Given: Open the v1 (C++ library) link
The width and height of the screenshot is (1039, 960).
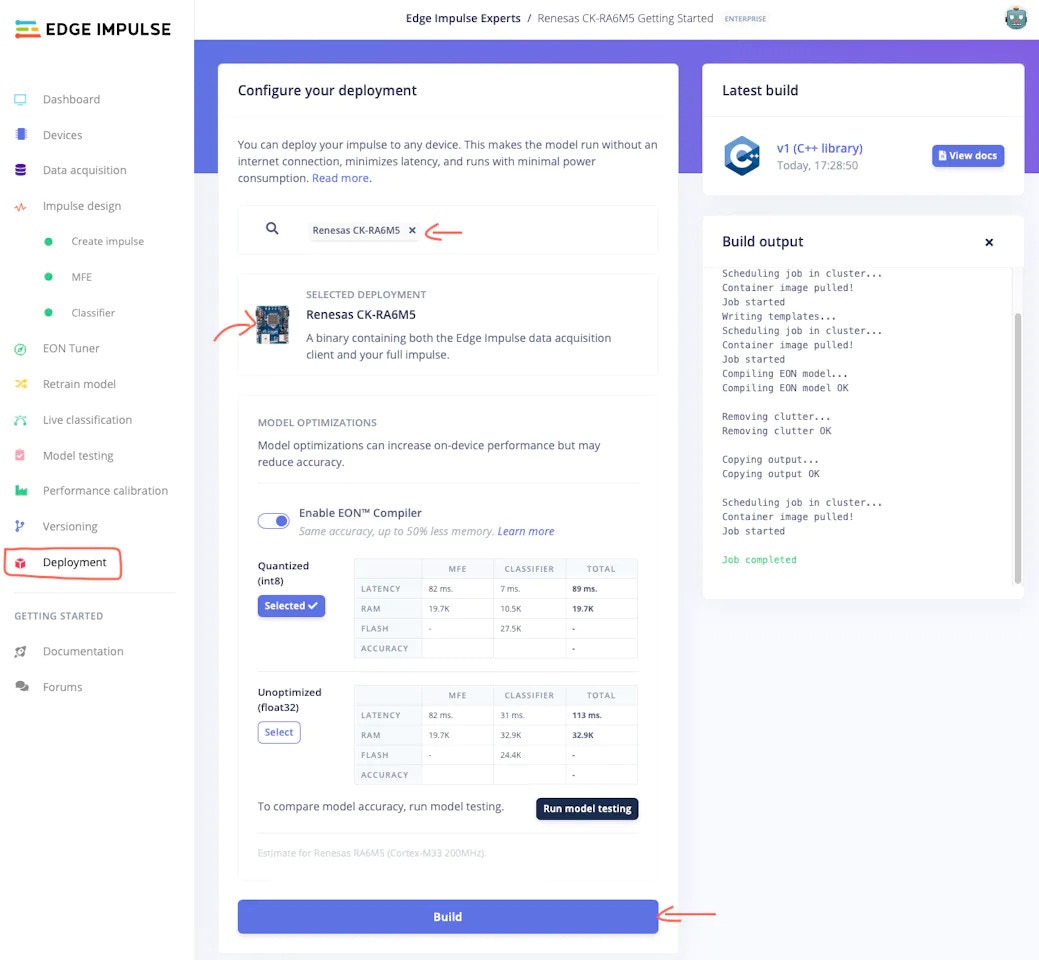Looking at the screenshot, I should (x=820, y=148).
